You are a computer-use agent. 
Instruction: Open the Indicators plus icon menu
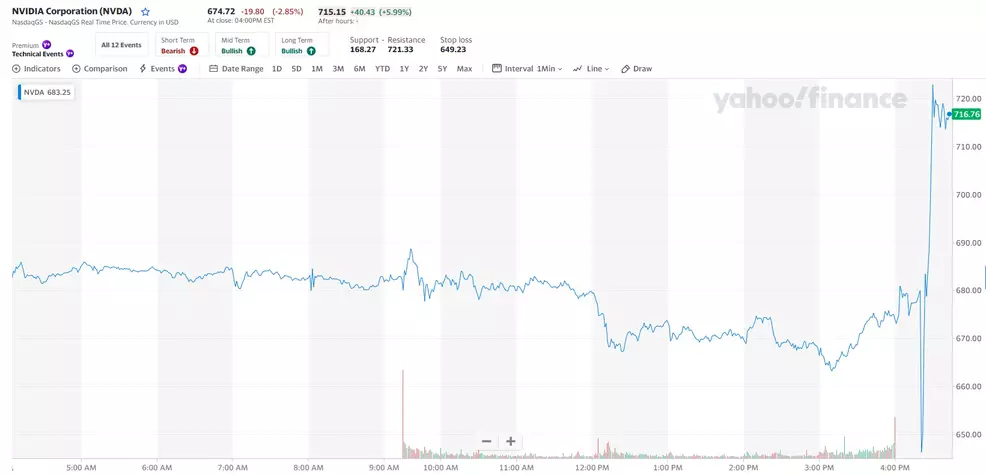[x=36, y=69]
